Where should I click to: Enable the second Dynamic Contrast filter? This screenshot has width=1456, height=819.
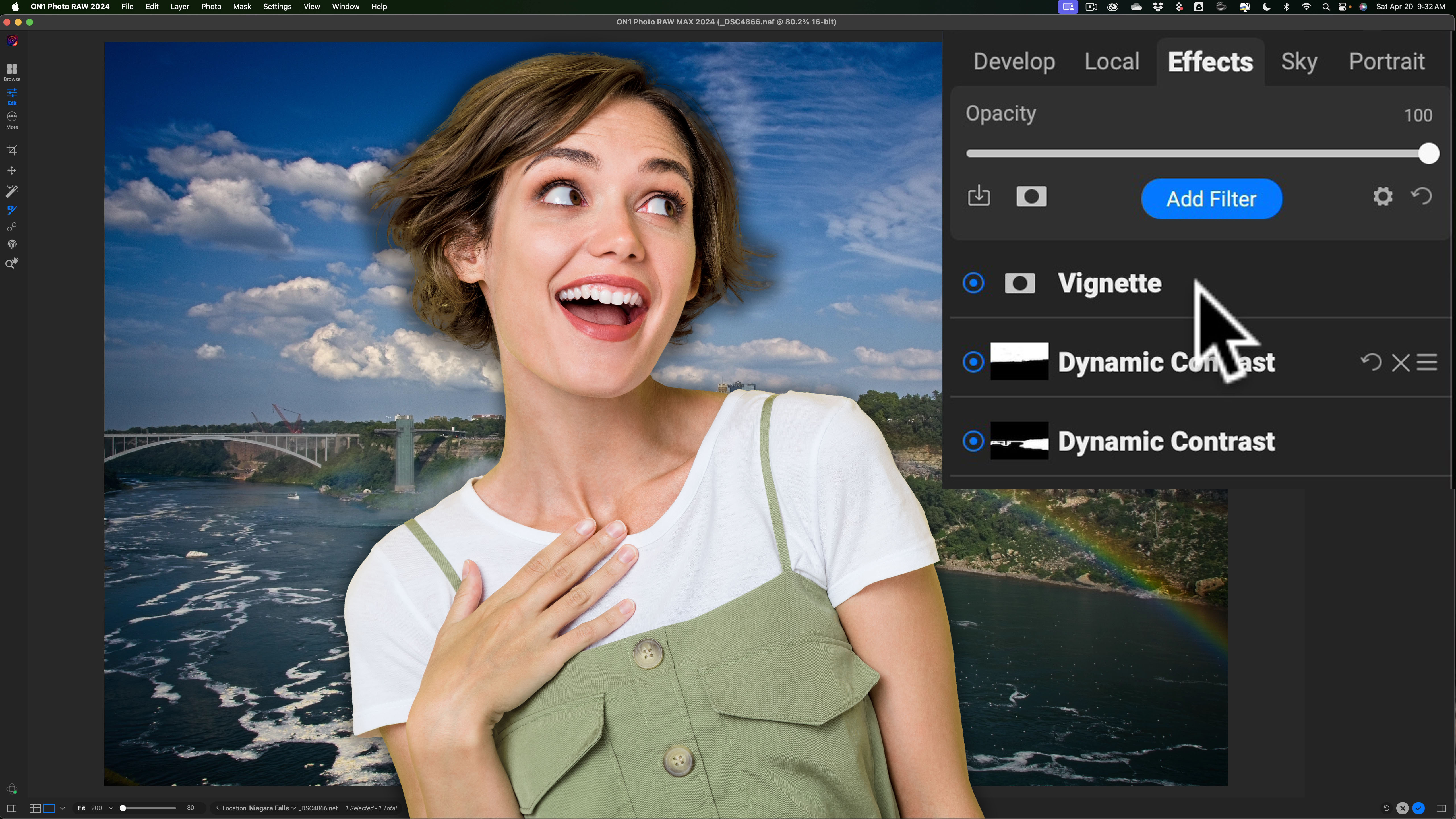973,441
